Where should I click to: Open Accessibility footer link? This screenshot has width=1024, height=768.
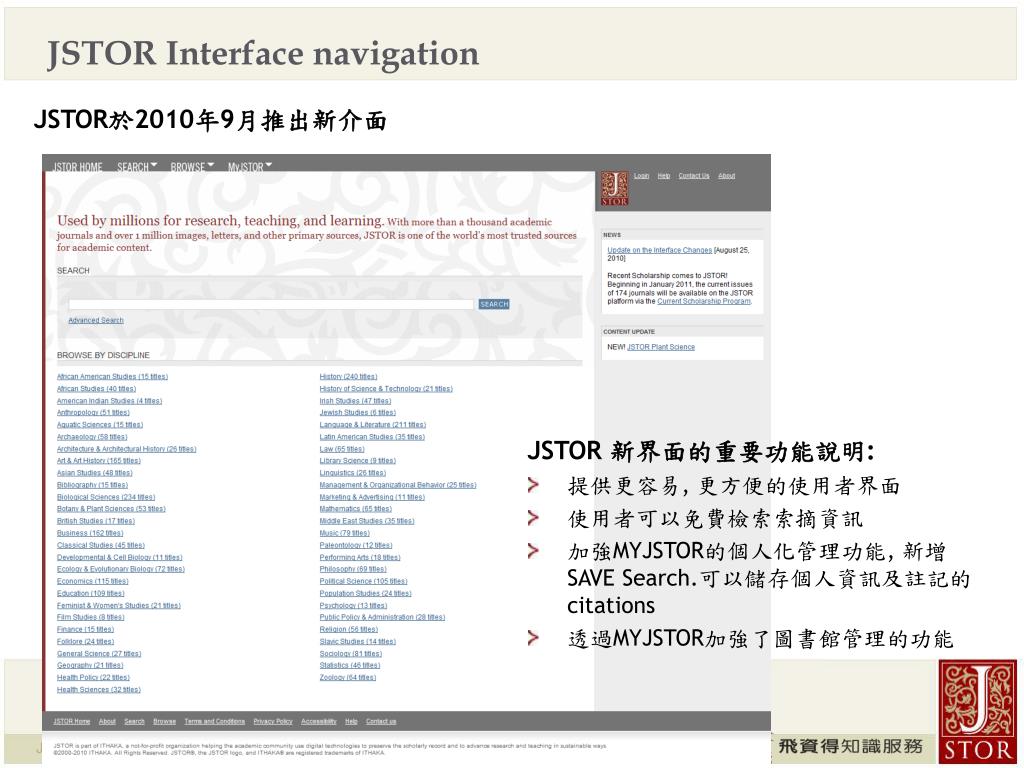click(x=319, y=722)
